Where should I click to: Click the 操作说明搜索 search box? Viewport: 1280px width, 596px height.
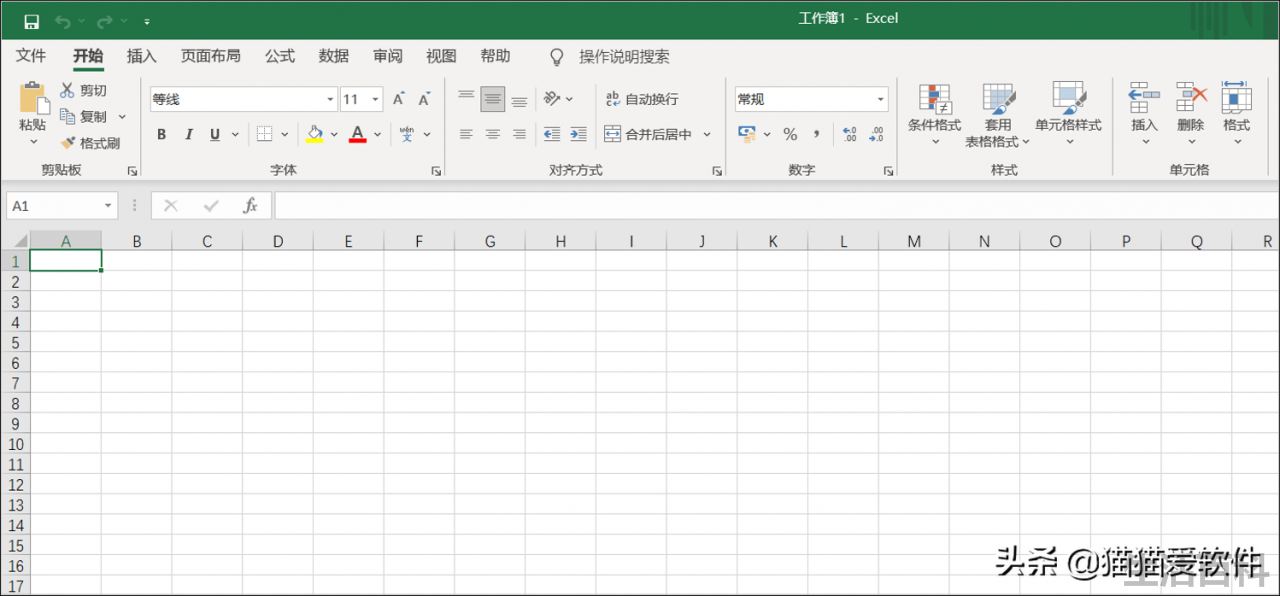coord(624,57)
